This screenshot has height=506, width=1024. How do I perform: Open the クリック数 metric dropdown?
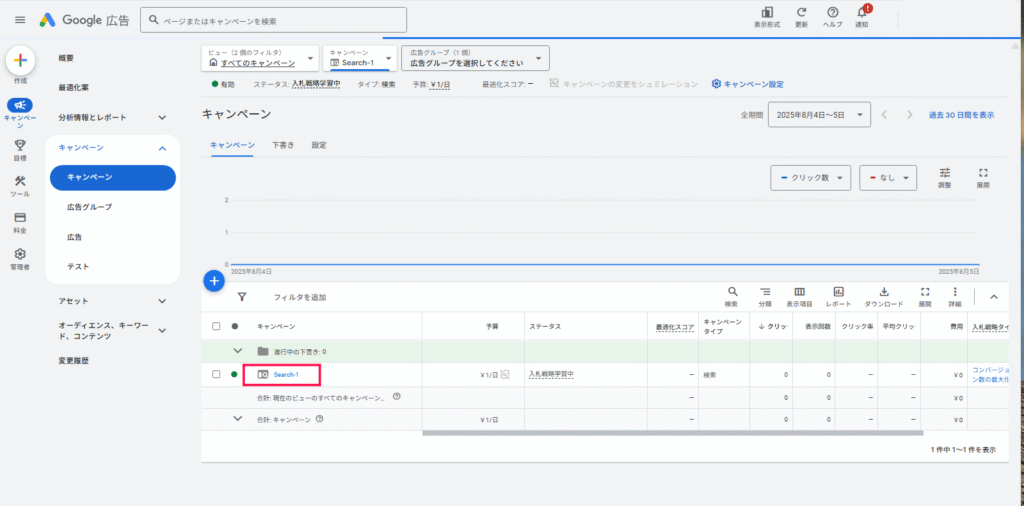[810, 178]
